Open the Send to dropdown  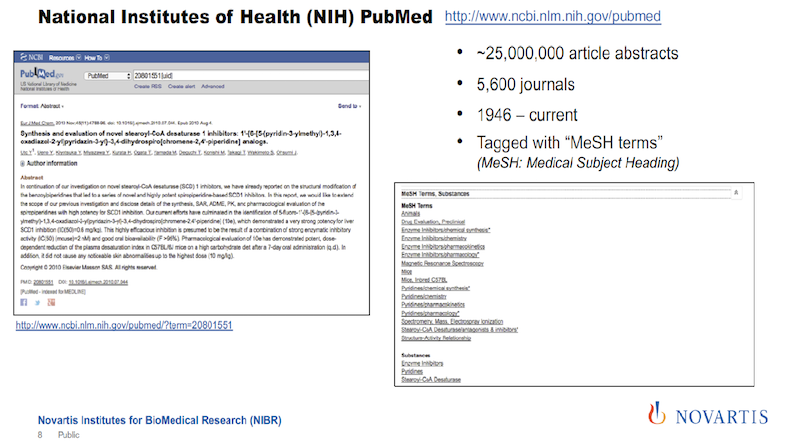coord(349,106)
